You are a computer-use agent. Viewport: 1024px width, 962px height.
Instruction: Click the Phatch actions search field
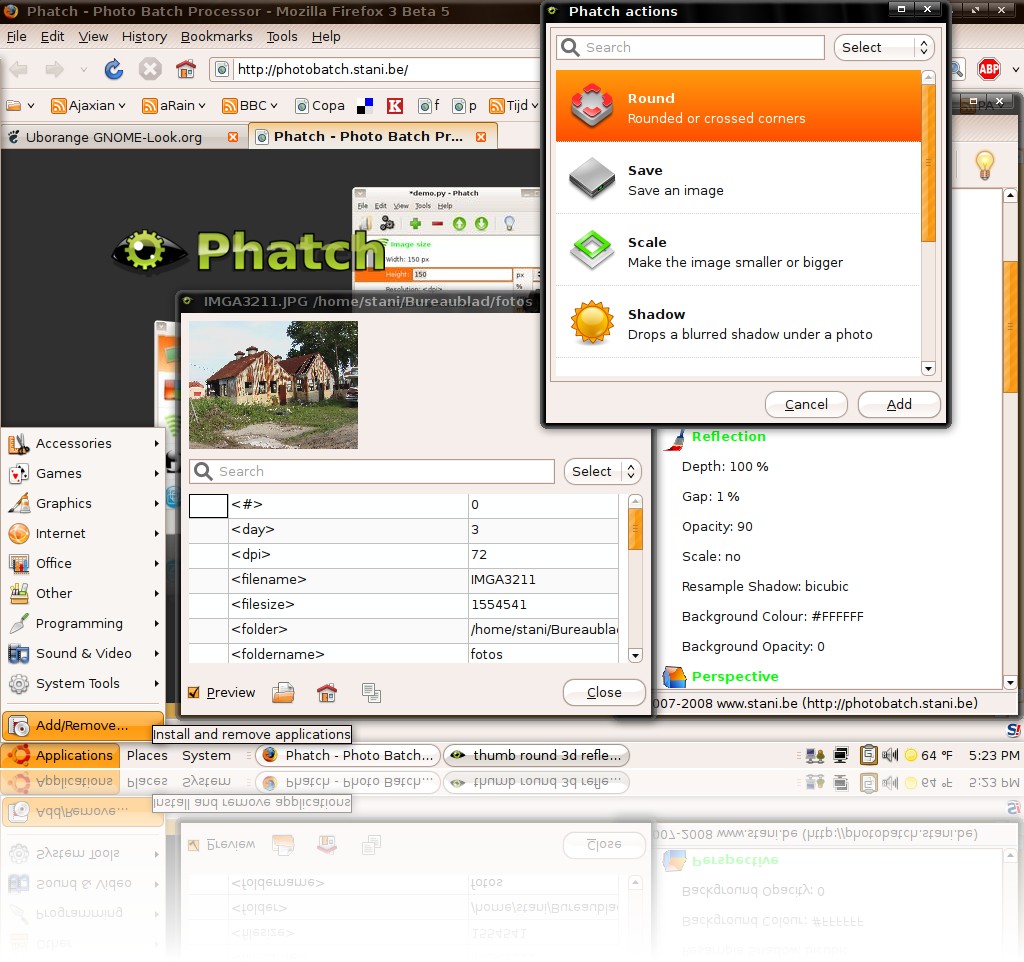coord(690,48)
